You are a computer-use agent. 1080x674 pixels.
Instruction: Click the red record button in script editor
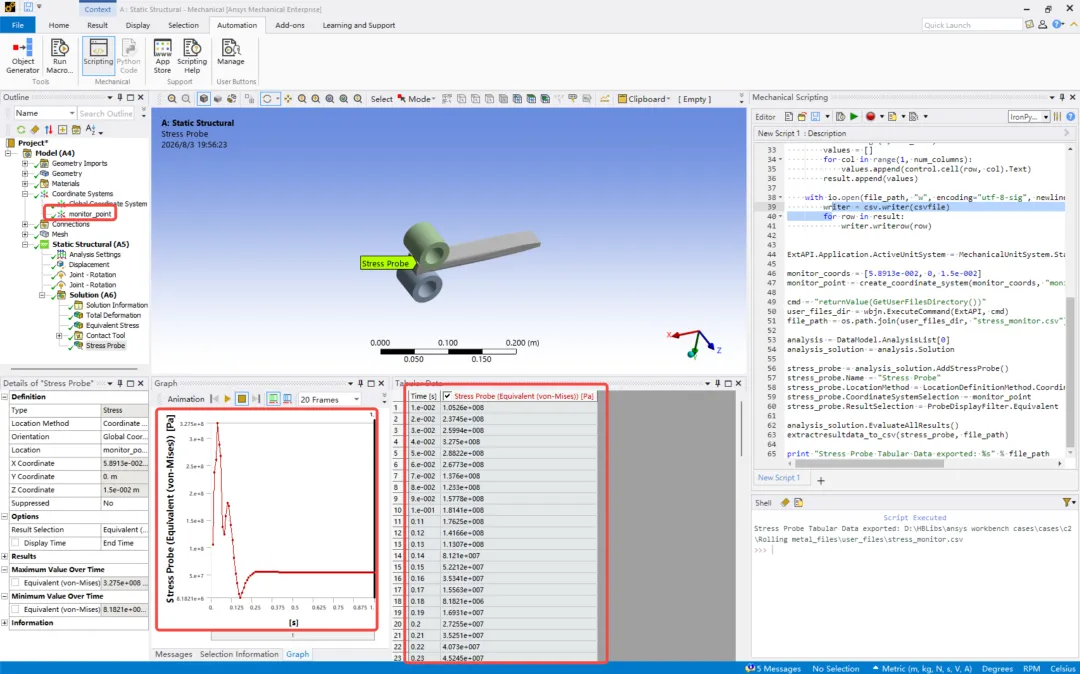coord(871,117)
